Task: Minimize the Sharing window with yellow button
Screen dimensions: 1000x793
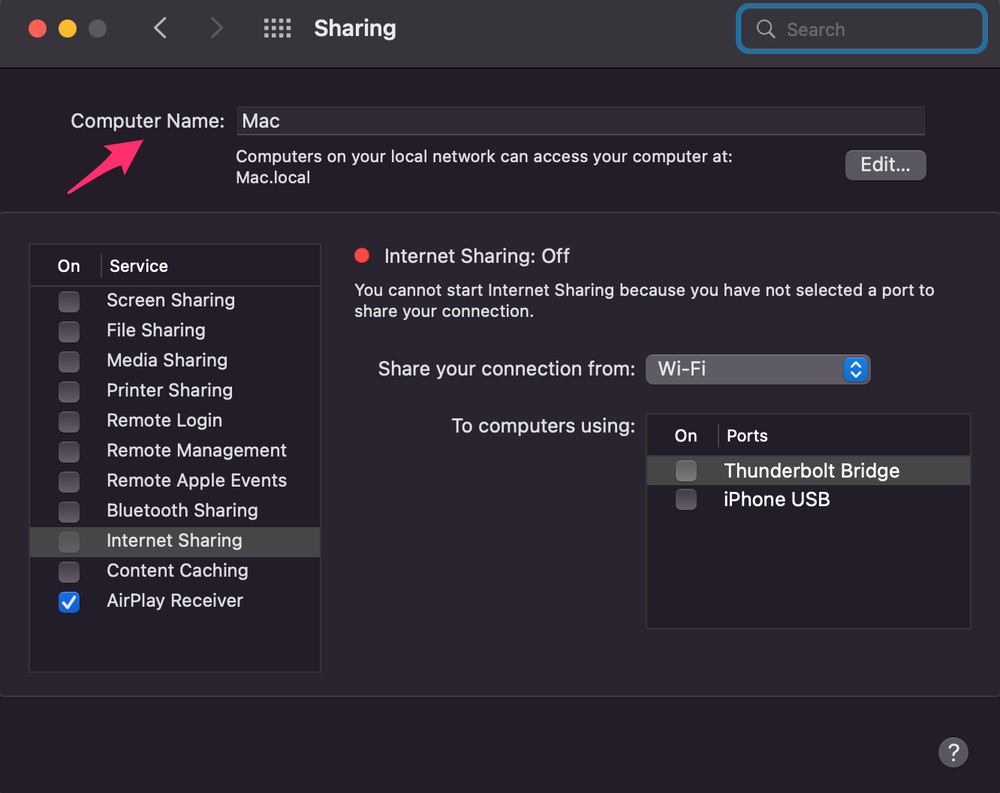Action: pos(68,29)
